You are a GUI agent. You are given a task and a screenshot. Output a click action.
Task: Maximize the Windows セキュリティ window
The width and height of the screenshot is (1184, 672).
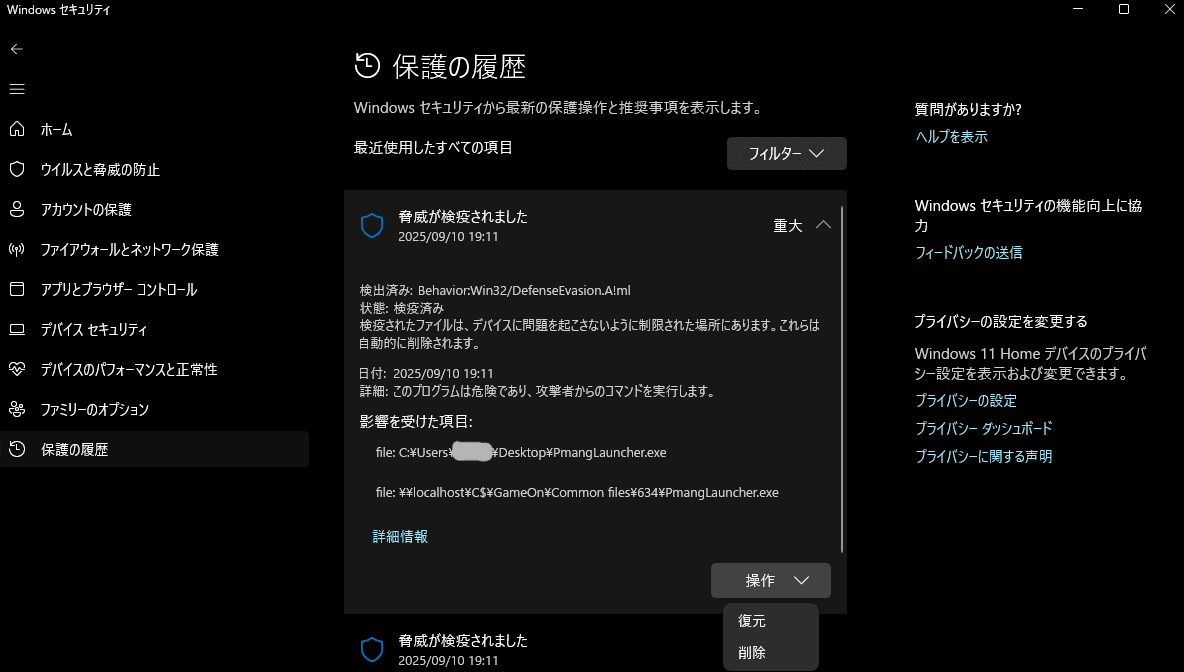1124,9
